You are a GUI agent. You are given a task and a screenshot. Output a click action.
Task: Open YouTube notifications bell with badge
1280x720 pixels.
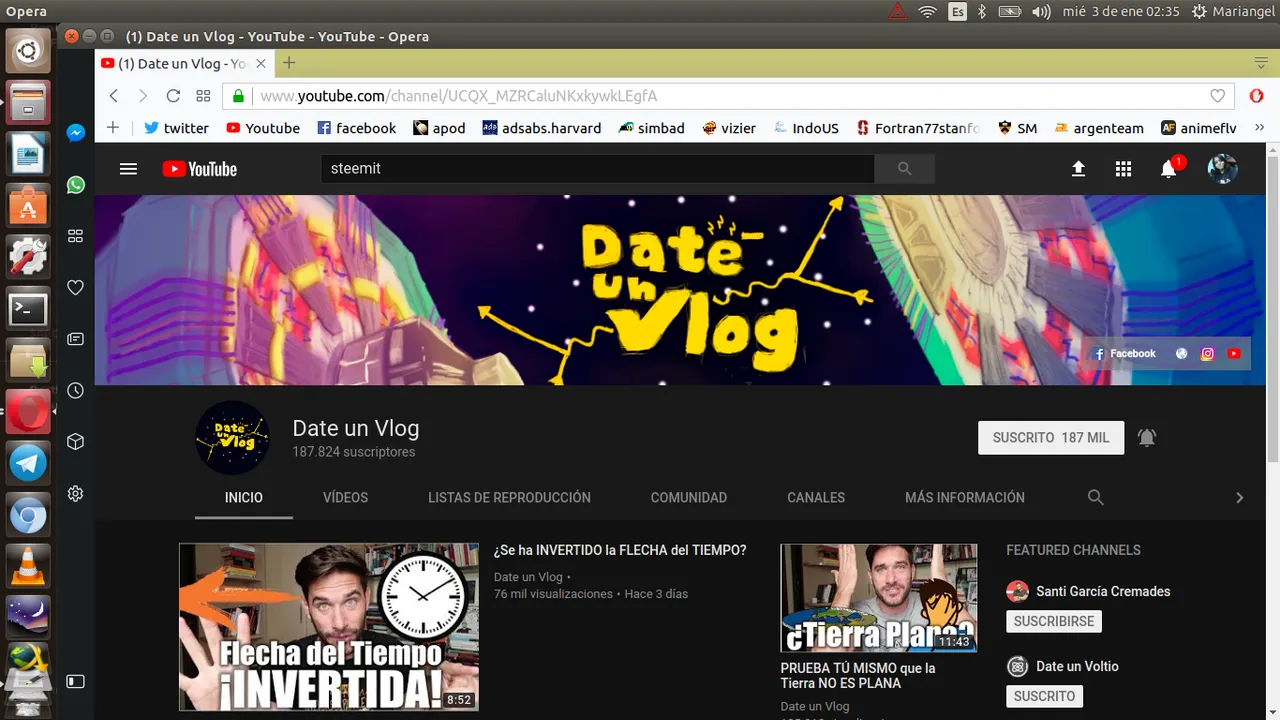coord(1170,168)
